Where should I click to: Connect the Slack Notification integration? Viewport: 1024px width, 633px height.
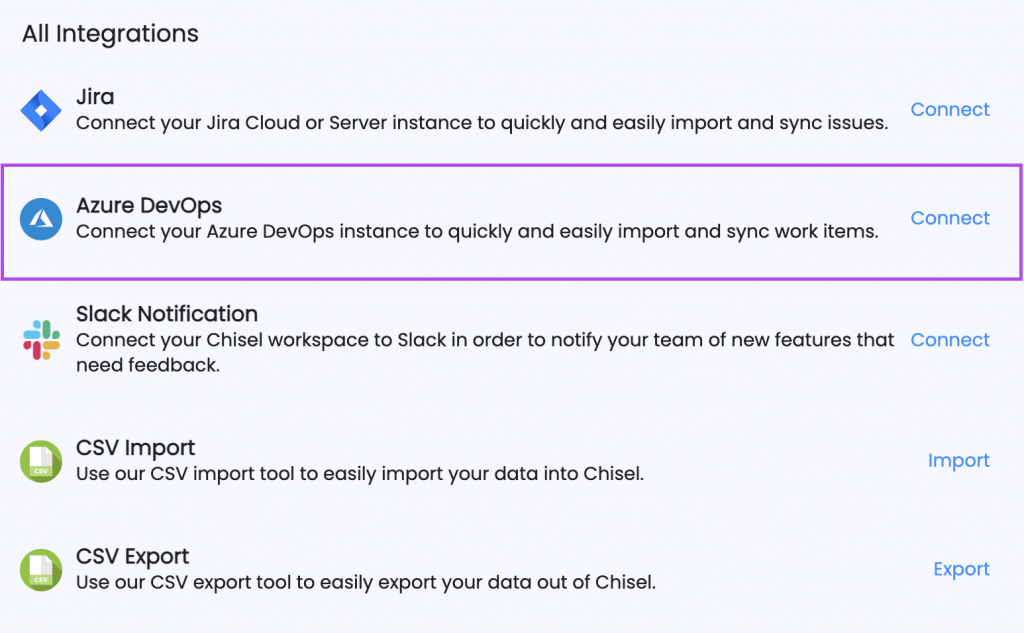tap(950, 340)
